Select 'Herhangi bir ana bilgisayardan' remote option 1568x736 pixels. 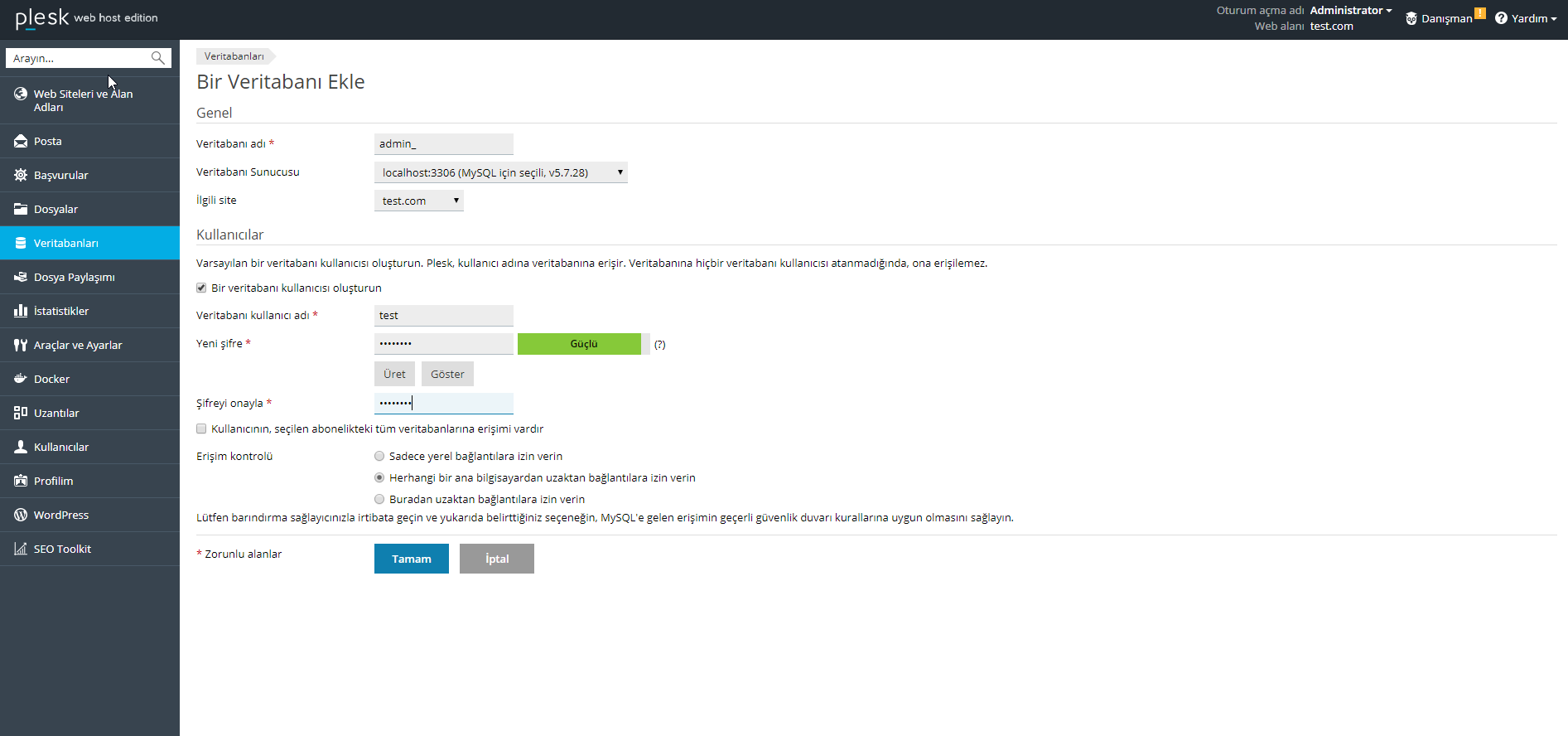point(379,477)
